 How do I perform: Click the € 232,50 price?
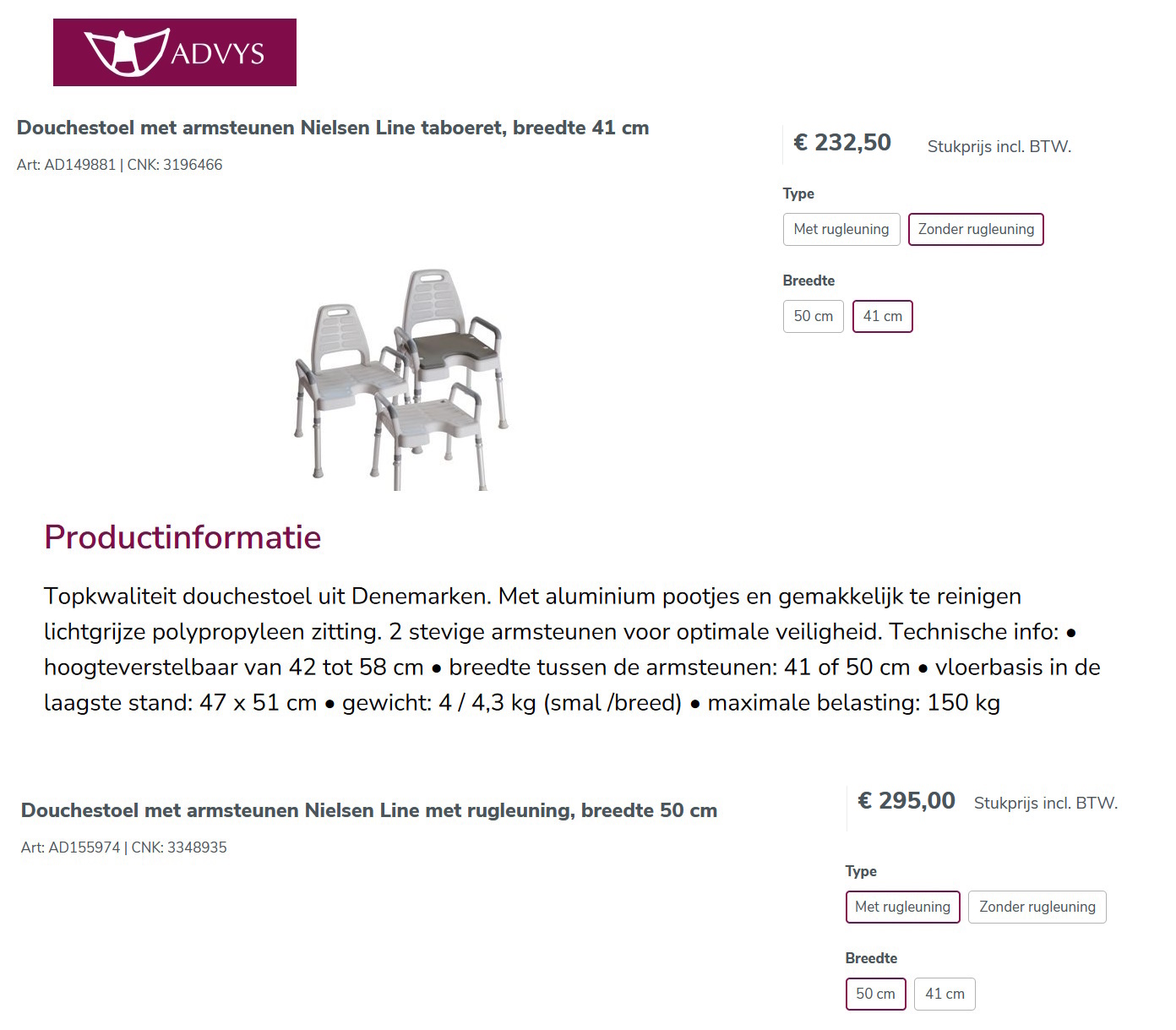click(842, 143)
